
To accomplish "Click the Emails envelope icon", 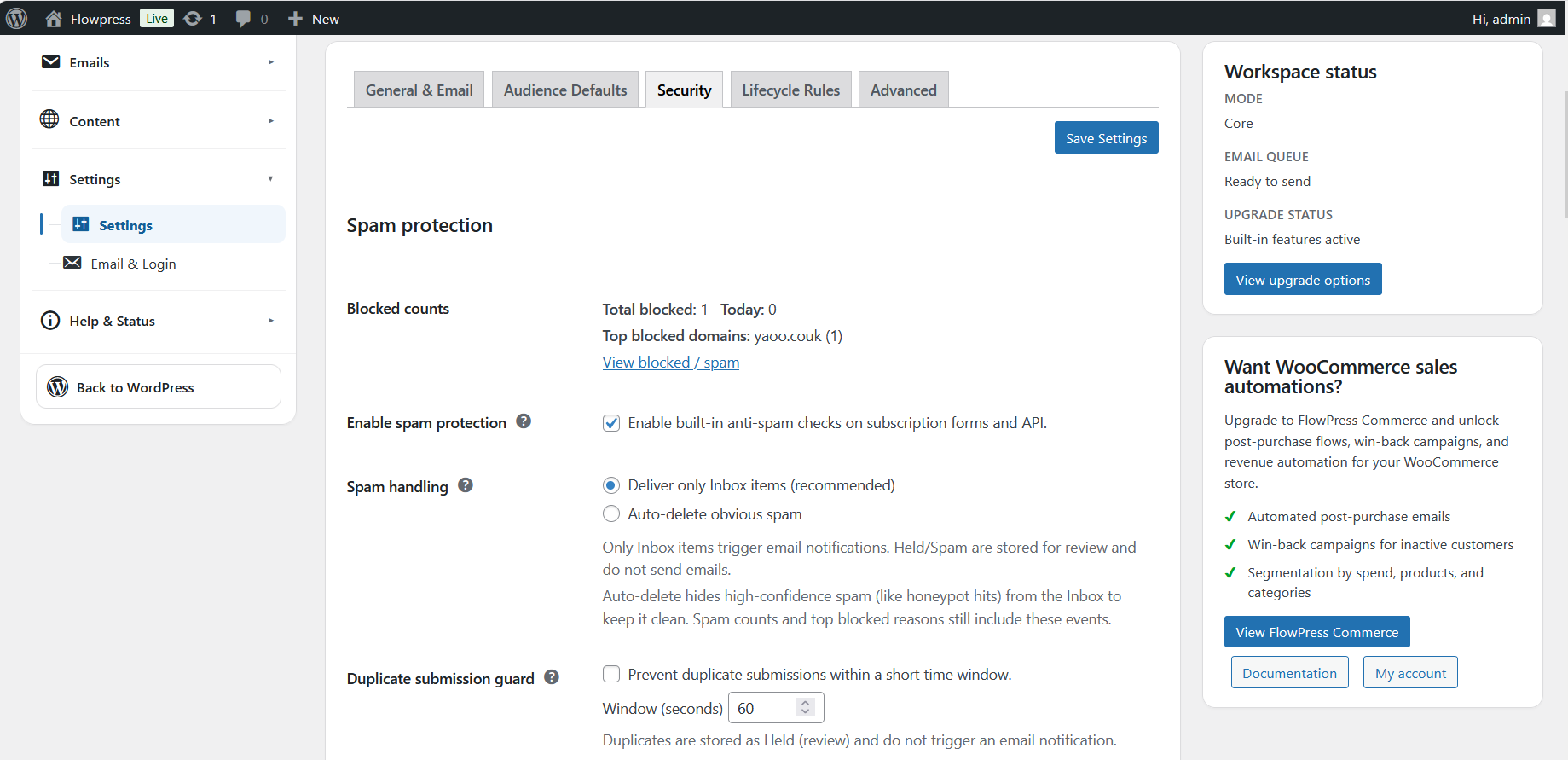I will [x=51, y=61].
